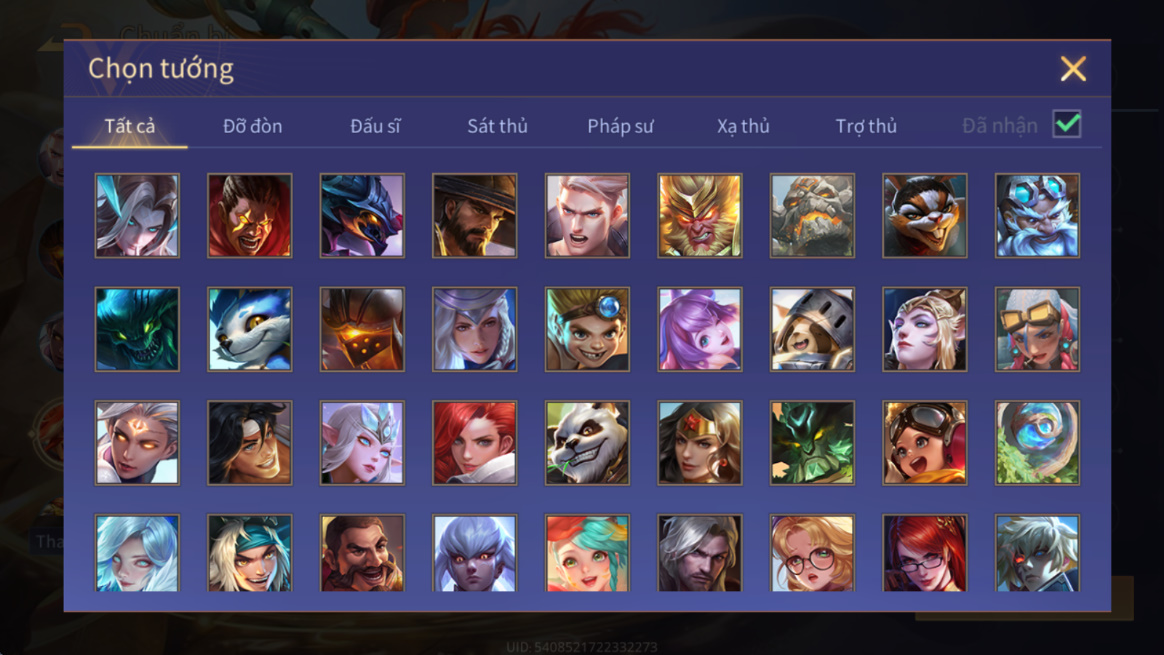The image size is (1164, 655).
Task: Select the red-haired woman with glasses
Action: pos(924,553)
